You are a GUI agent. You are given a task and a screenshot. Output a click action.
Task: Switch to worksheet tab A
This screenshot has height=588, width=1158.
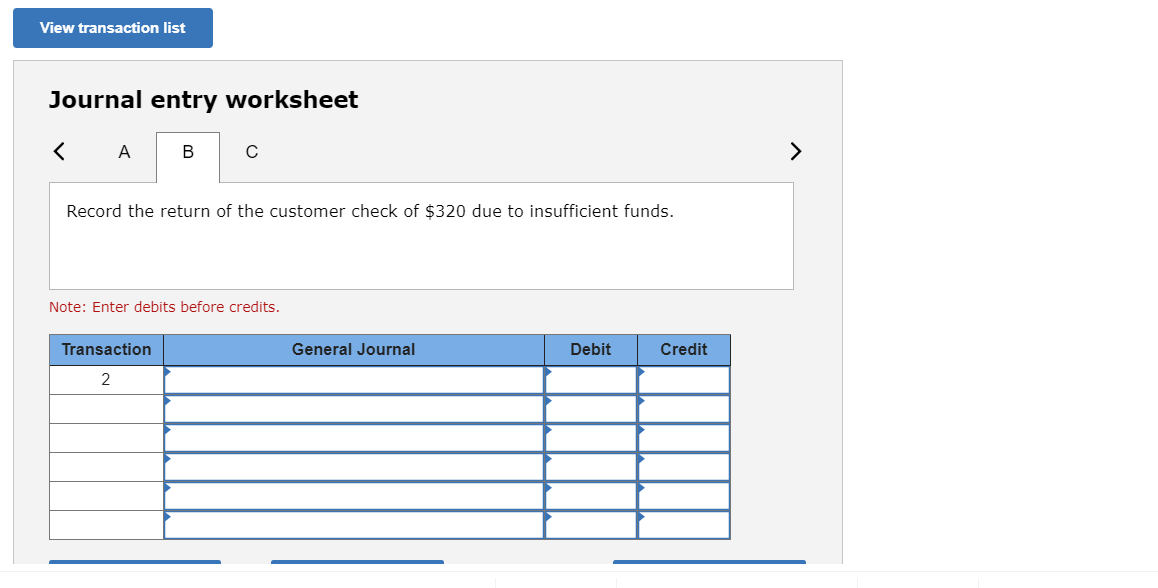(124, 152)
